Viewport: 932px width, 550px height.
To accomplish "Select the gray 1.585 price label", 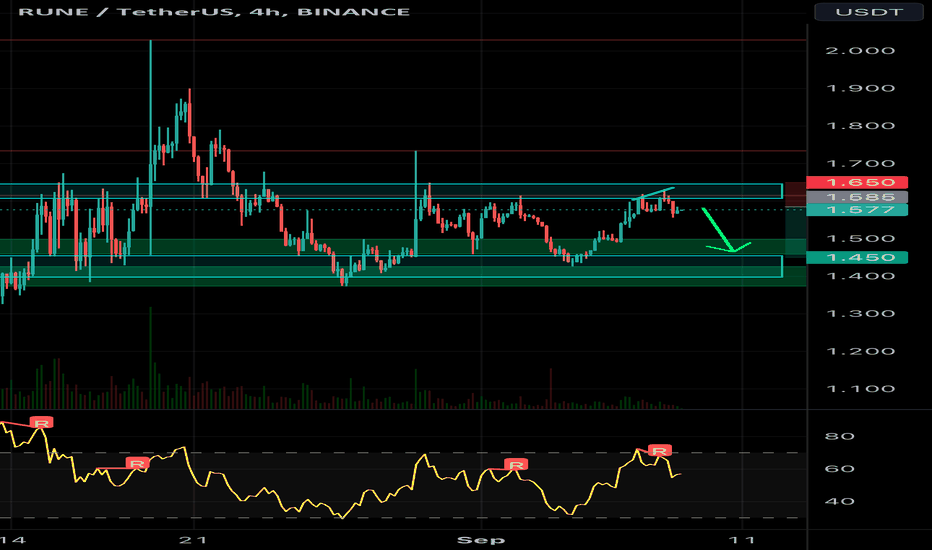I will tap(857, 197).
